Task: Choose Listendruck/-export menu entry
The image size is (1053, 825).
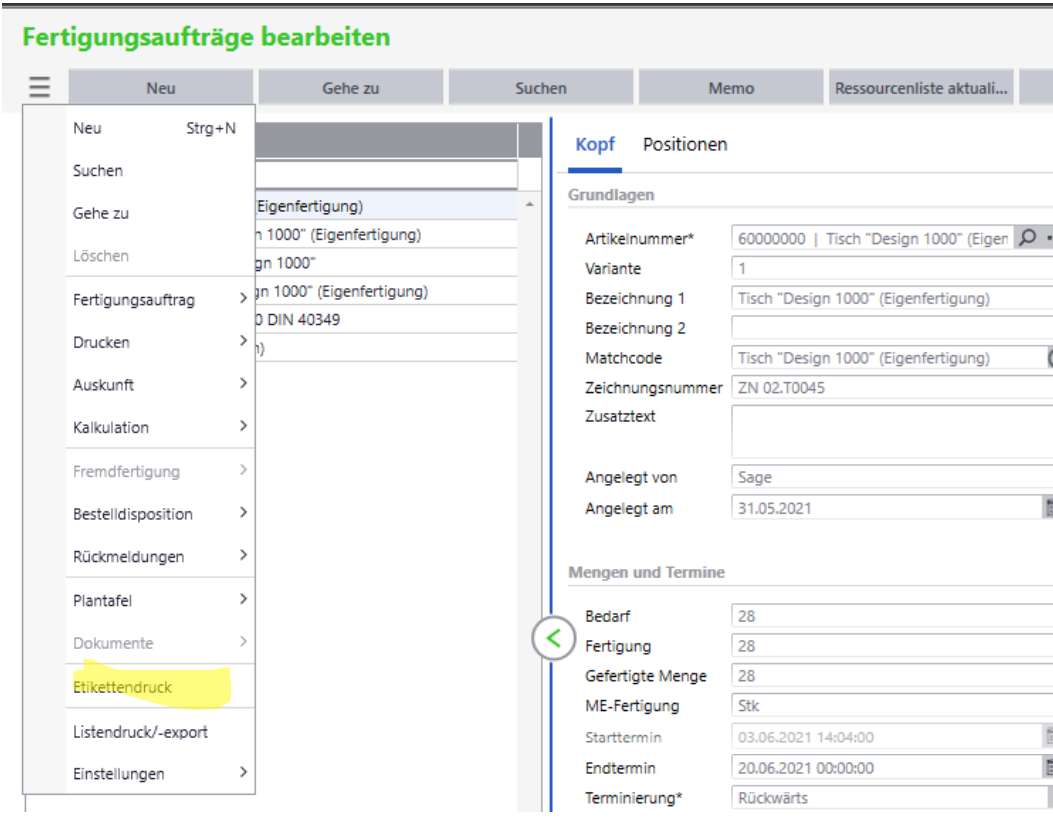Action: [140, 732]
